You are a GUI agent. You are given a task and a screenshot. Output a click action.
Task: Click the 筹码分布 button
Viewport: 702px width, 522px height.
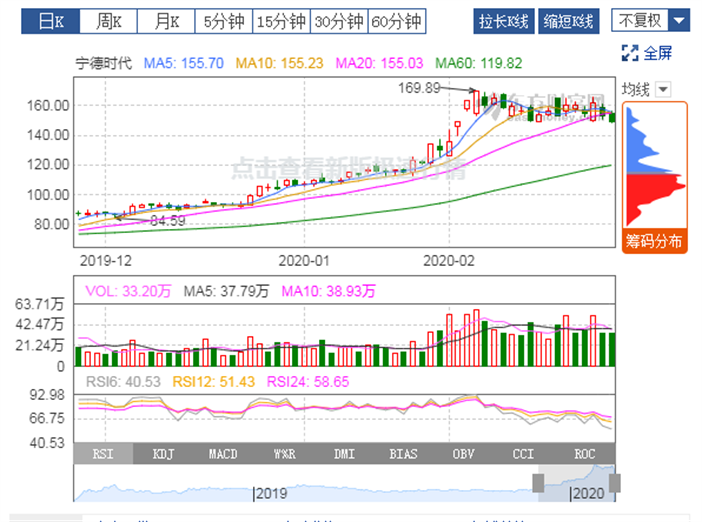click(654, 241)
